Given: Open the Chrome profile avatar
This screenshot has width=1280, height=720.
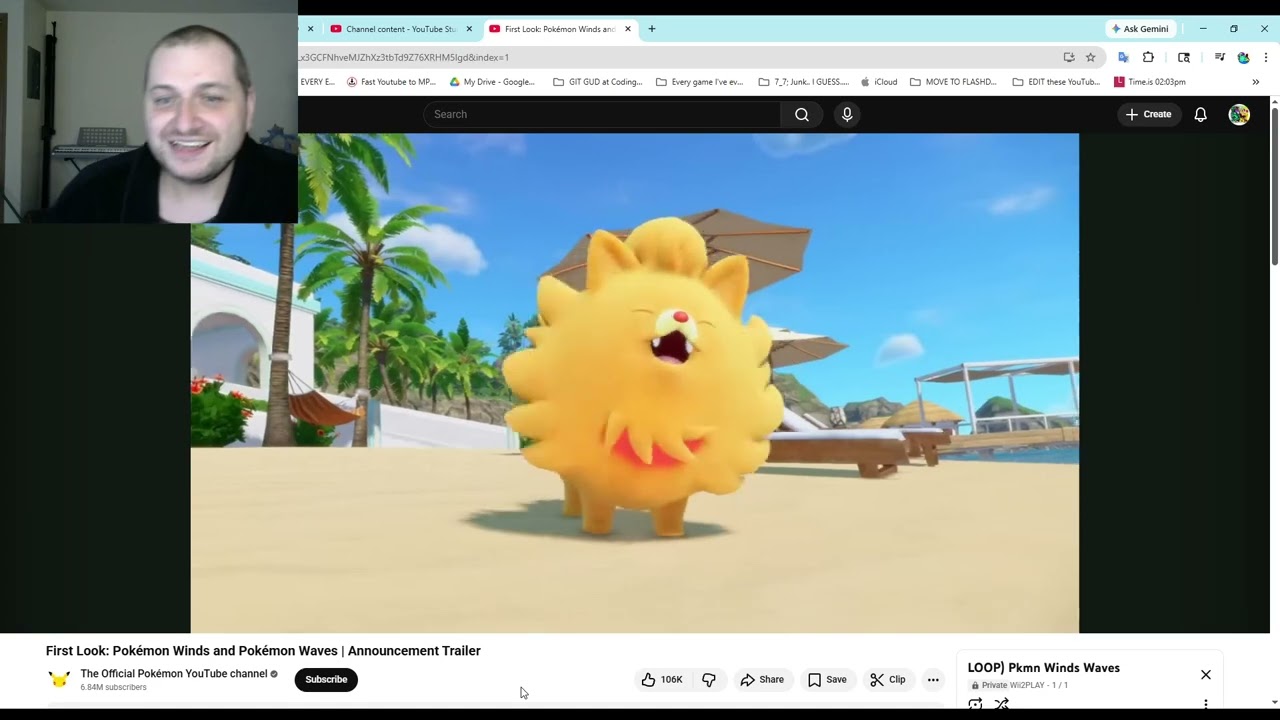Looking at the screenshot, I should [x=1243, y=57].
